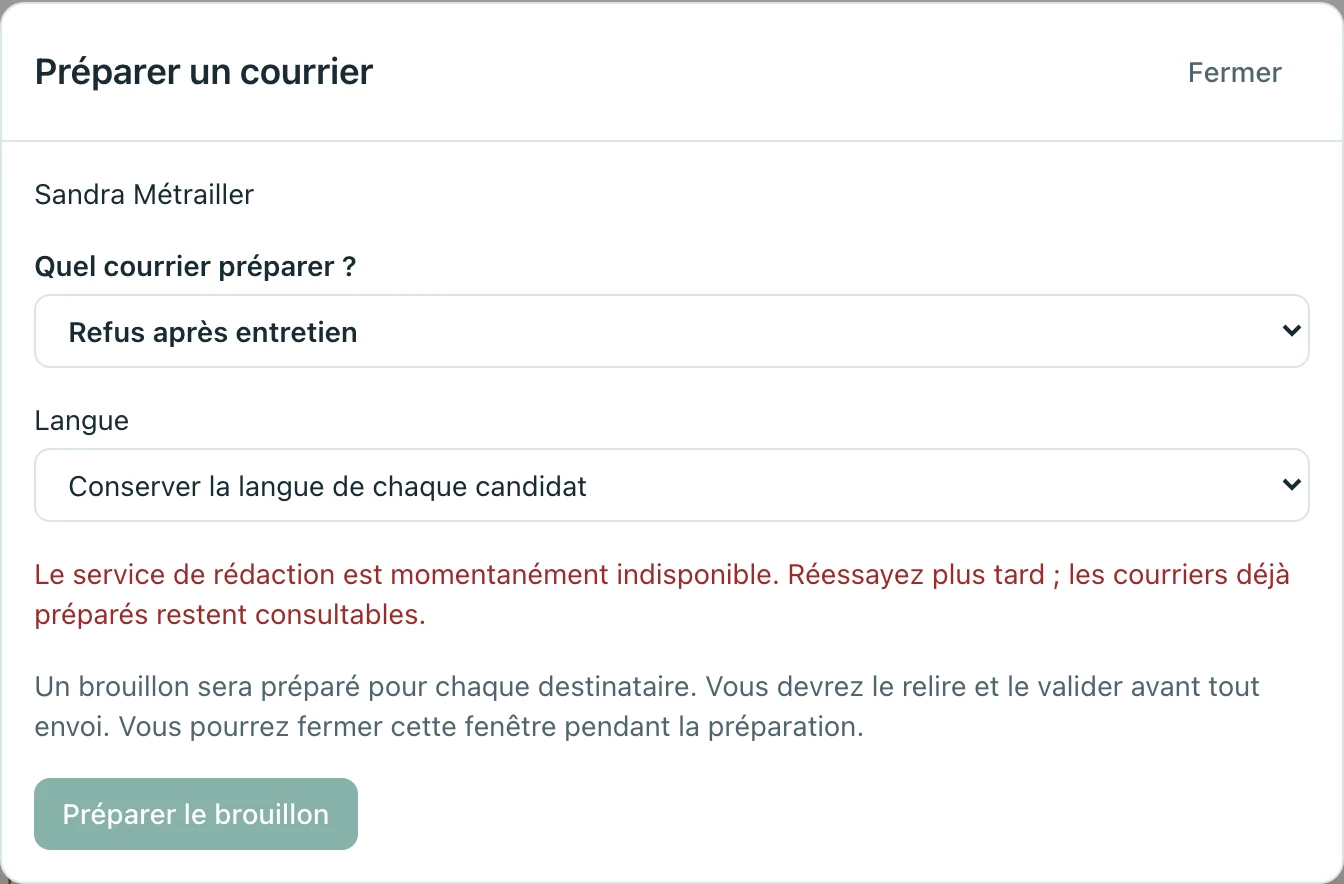
Task: Select the recipient name Sandra Métrailler
Action: [x=144, y=194]
